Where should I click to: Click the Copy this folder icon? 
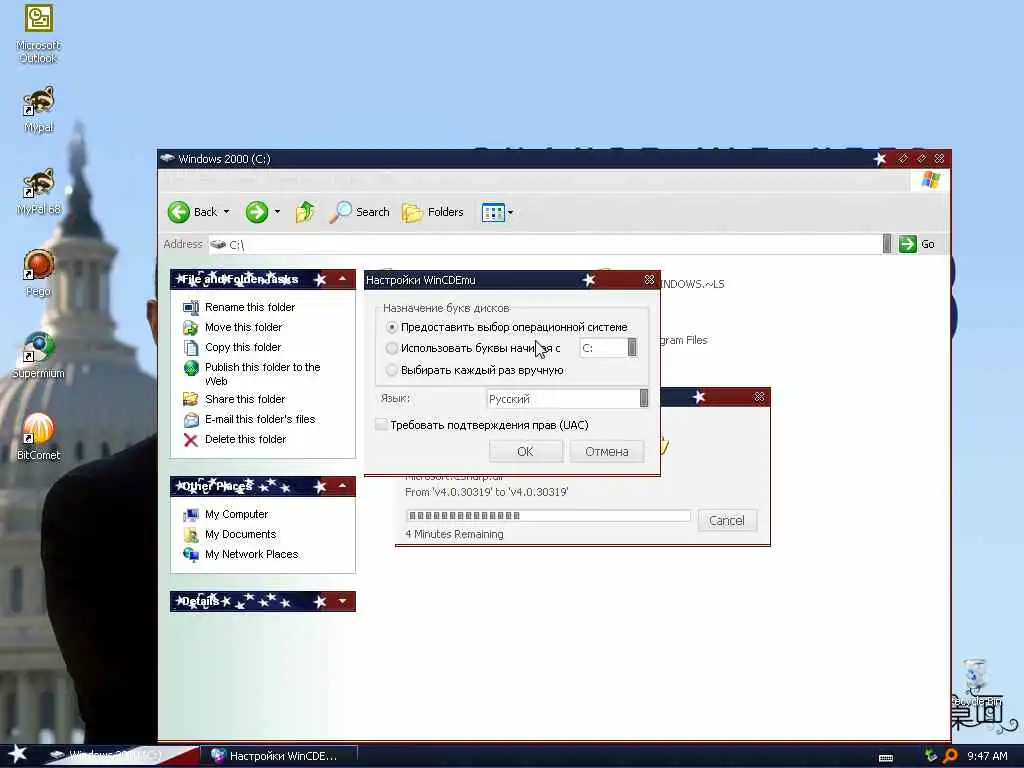[191, 347]
